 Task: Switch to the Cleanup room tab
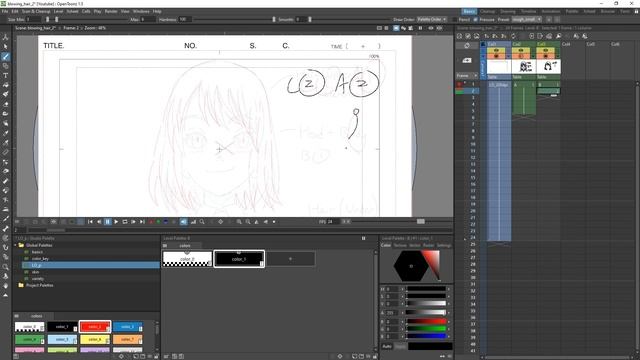click(x=487, y=11)
